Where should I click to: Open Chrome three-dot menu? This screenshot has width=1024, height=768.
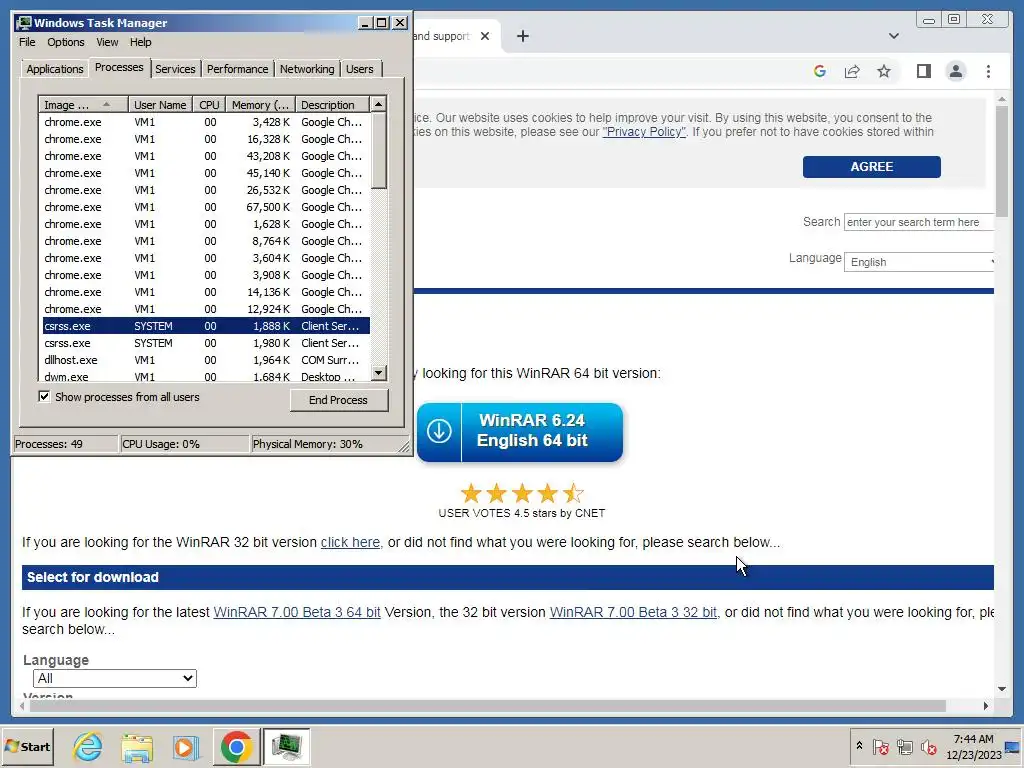988,71
